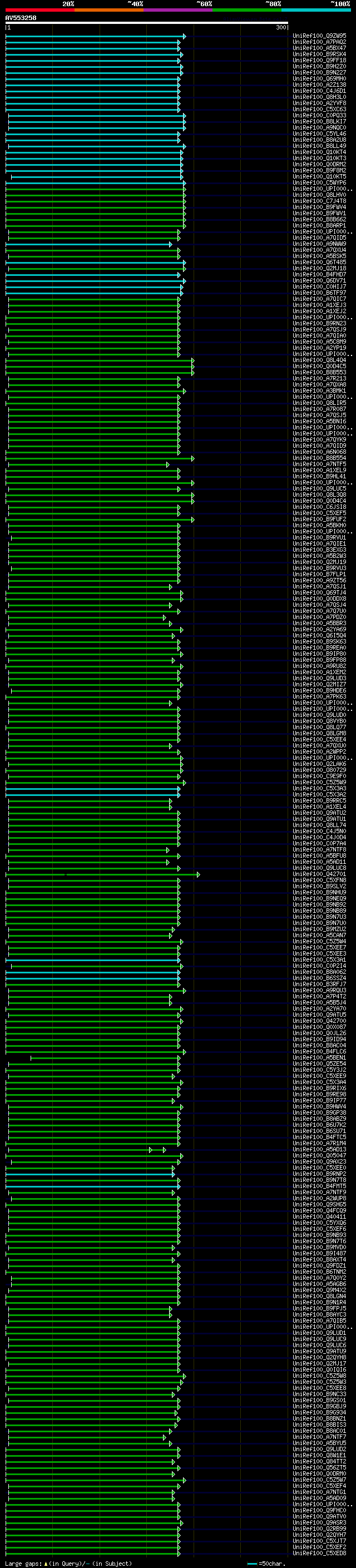Select hit label UniRef100_C5WYP6
The height and width of the screenshot is (1568, 356).
pos(319,182)
